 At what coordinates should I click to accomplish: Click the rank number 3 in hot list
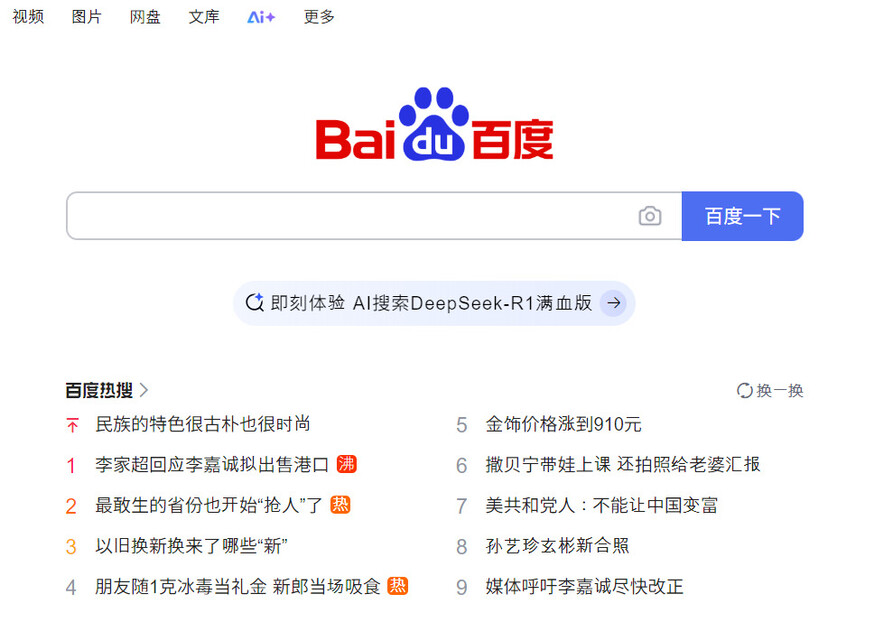71,547
